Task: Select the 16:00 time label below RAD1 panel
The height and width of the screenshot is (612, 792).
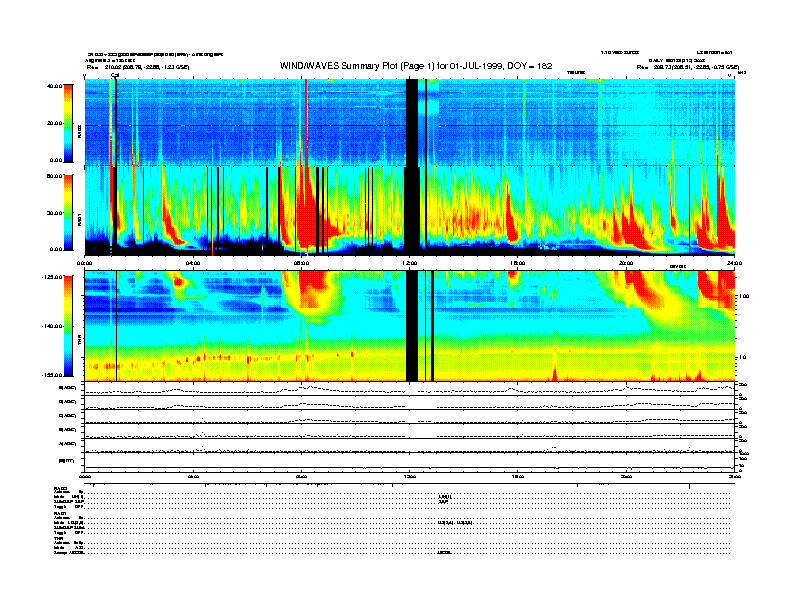Action: tap(518, 263)
